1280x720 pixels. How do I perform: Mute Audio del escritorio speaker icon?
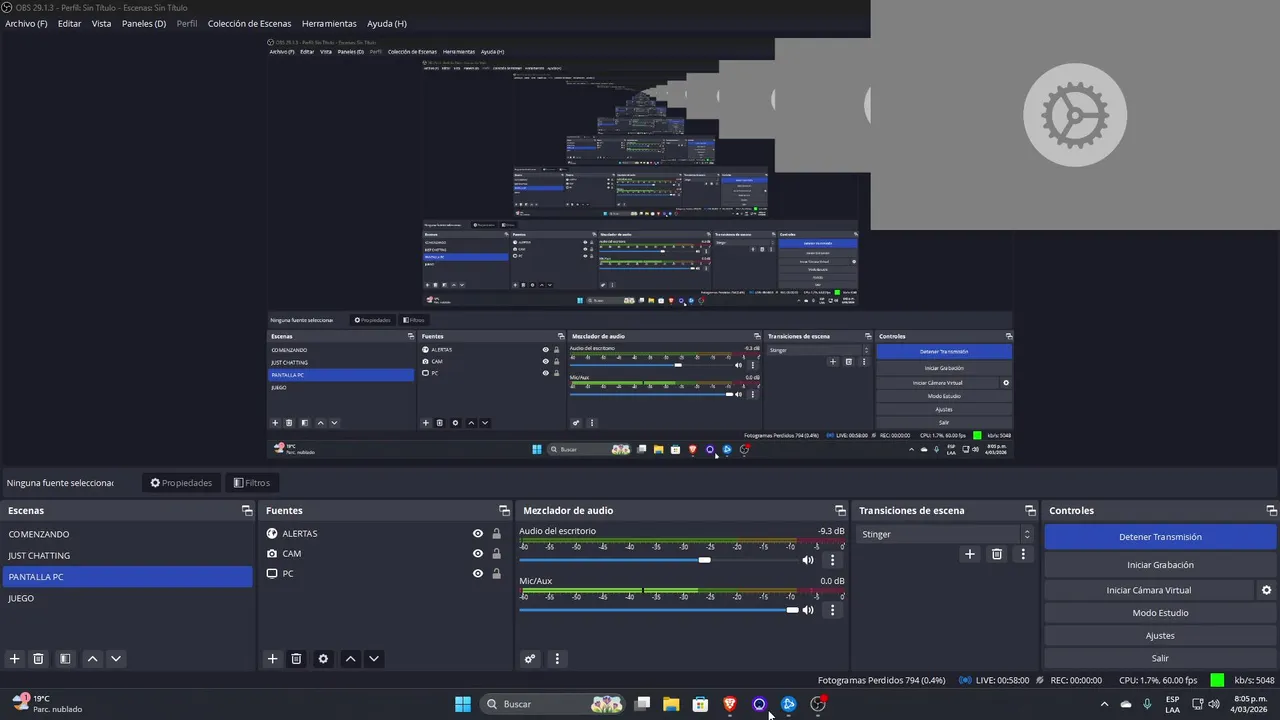pos(808,560)
